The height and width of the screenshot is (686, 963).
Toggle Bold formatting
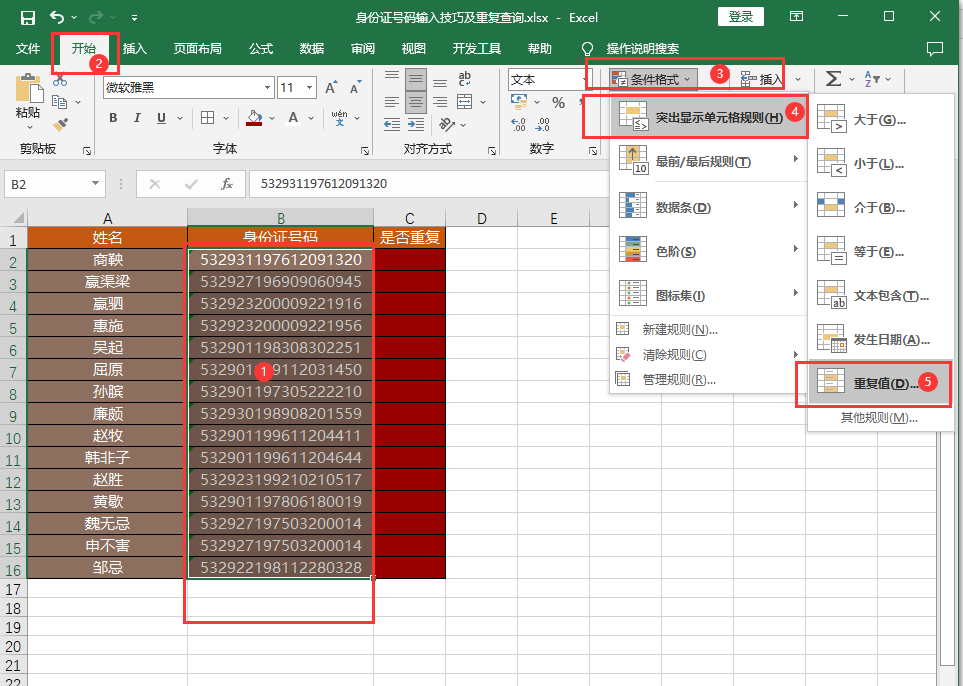(x=113, y=118)
